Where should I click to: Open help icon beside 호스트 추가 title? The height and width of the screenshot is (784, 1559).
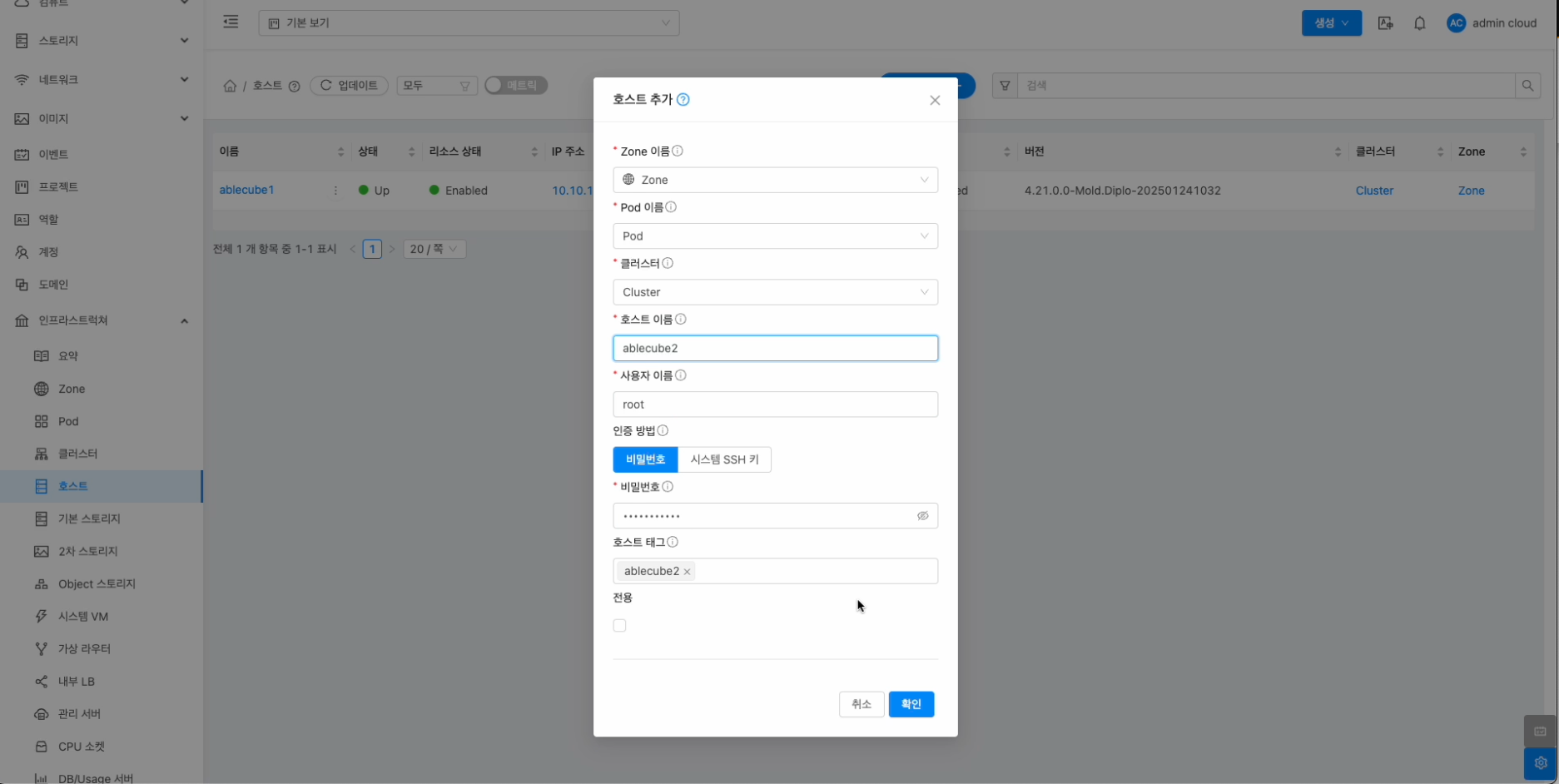coord(683,100)
